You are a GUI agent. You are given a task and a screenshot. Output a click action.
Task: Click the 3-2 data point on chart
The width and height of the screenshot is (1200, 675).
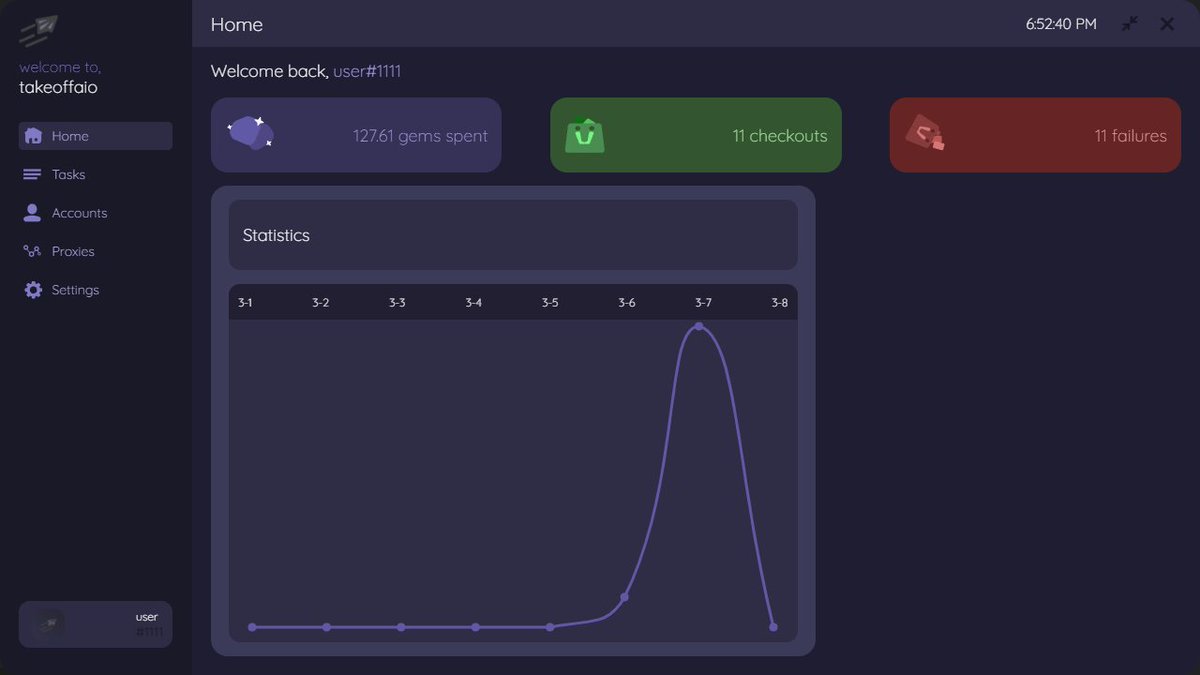pyautogui.click(x=327, y=627)
